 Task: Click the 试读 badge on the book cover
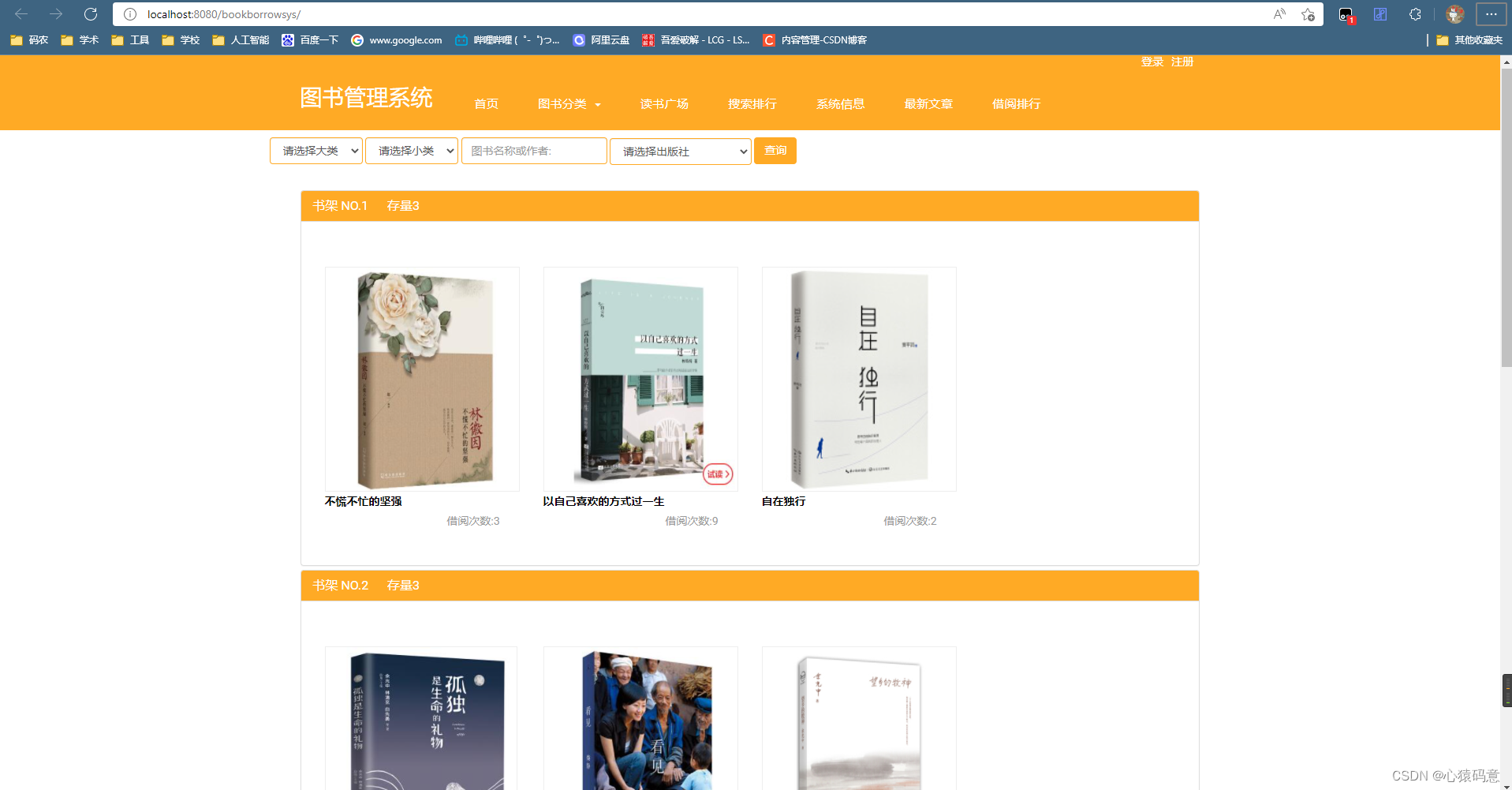[x=718, y=474]
